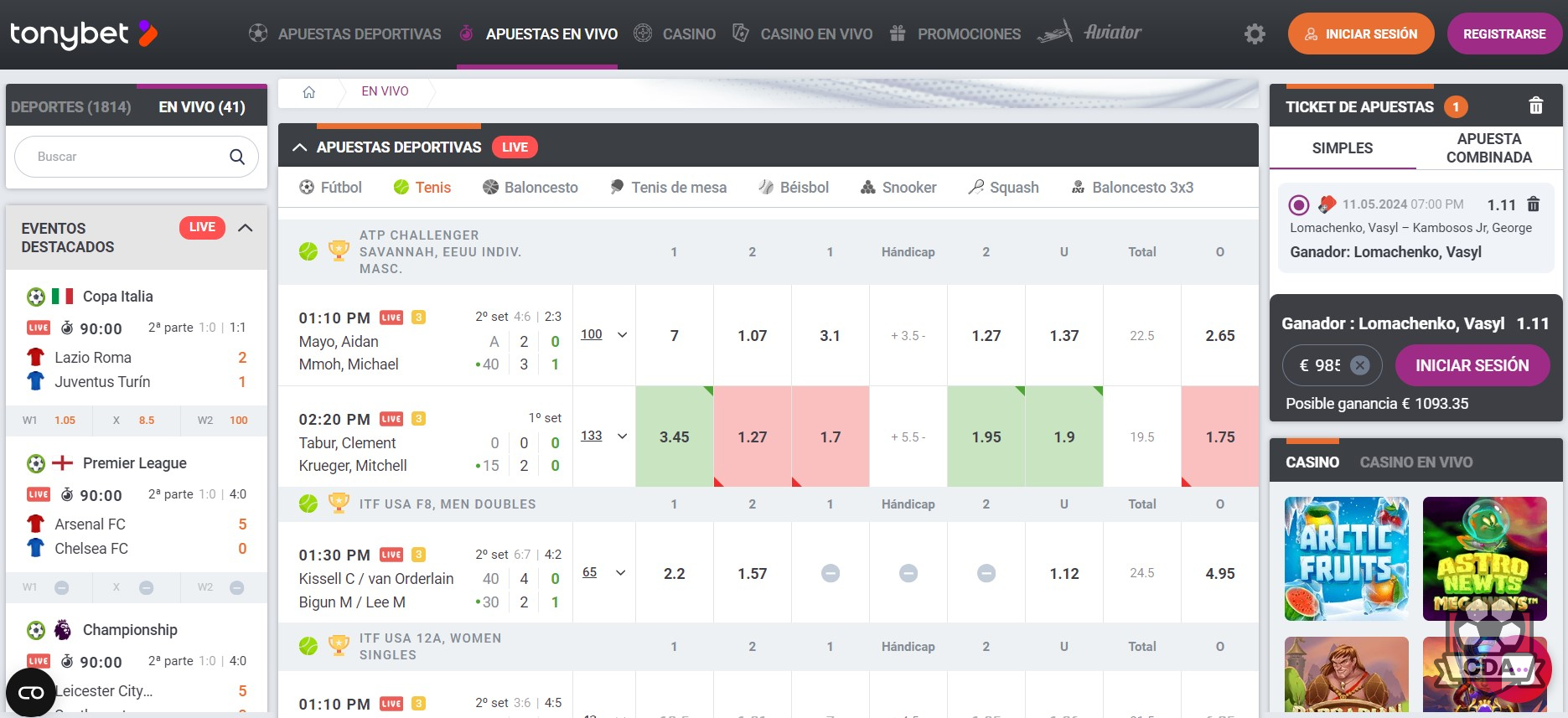The height and width of the screenshot is (718, 1568).
Task: Switch to En Vivo (41) tab
Action: 202,107
